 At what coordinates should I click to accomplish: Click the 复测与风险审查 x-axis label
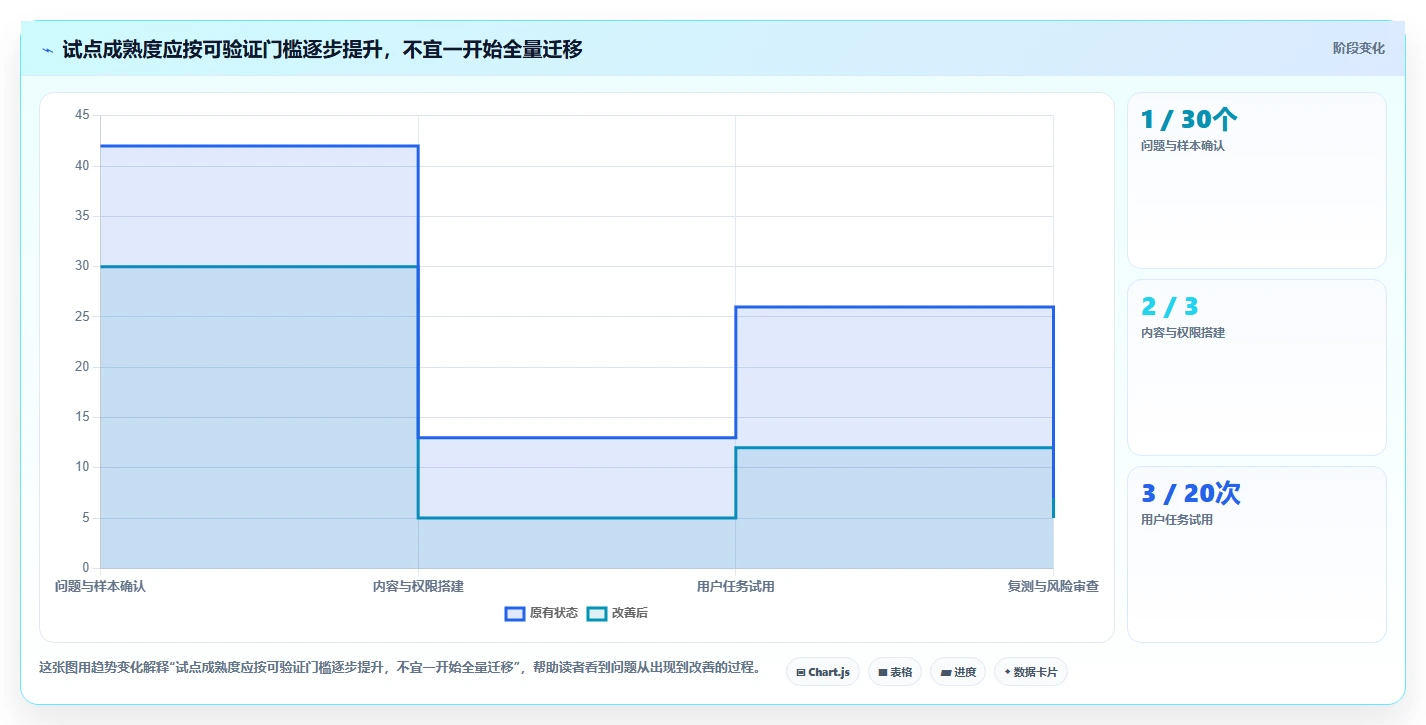click(1053, 587)
